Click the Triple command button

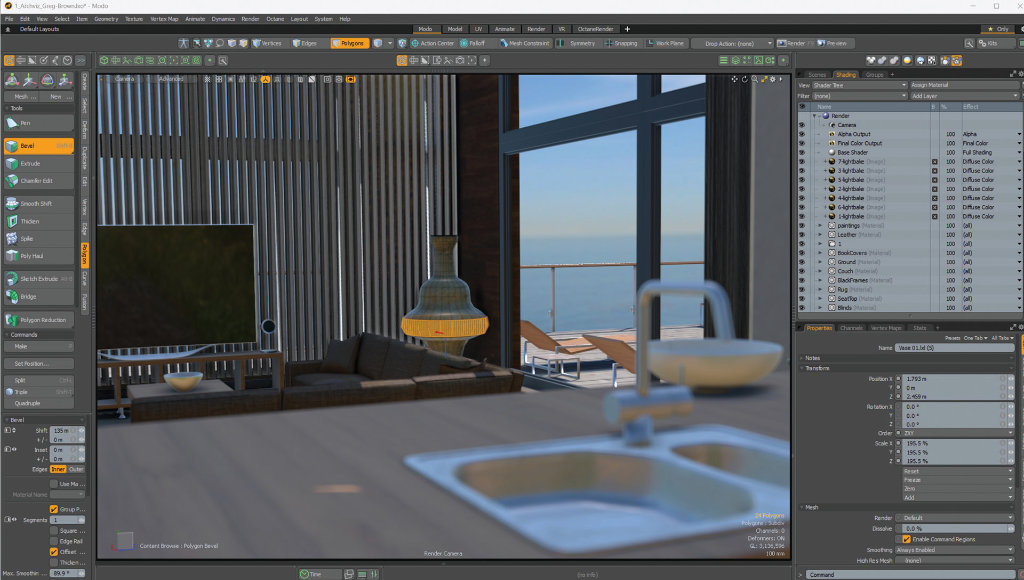39,392
